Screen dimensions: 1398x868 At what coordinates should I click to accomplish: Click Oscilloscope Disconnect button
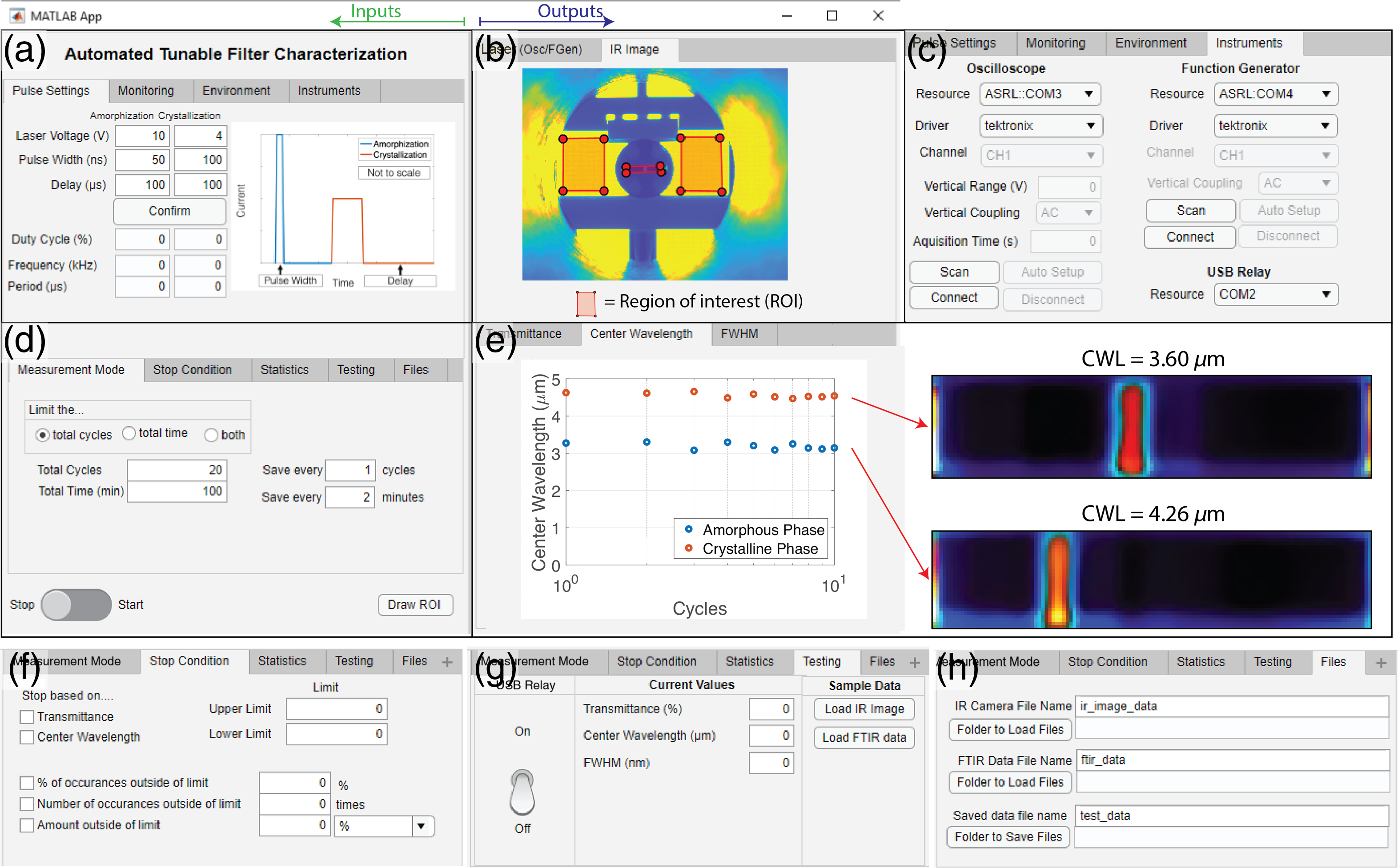coord(1052,300)
